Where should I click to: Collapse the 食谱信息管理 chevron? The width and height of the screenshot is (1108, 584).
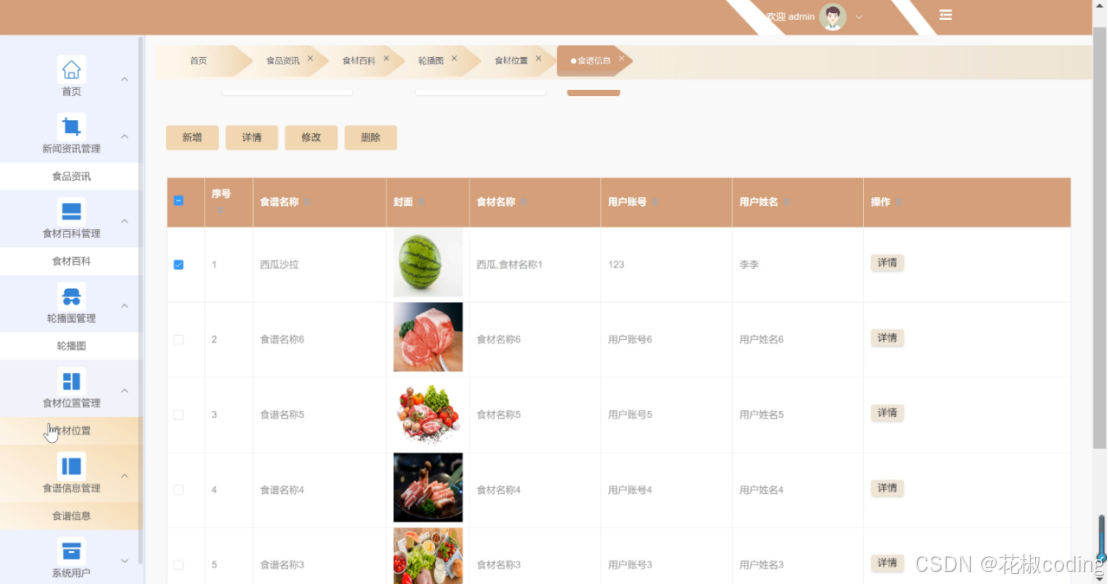point(124,476)
